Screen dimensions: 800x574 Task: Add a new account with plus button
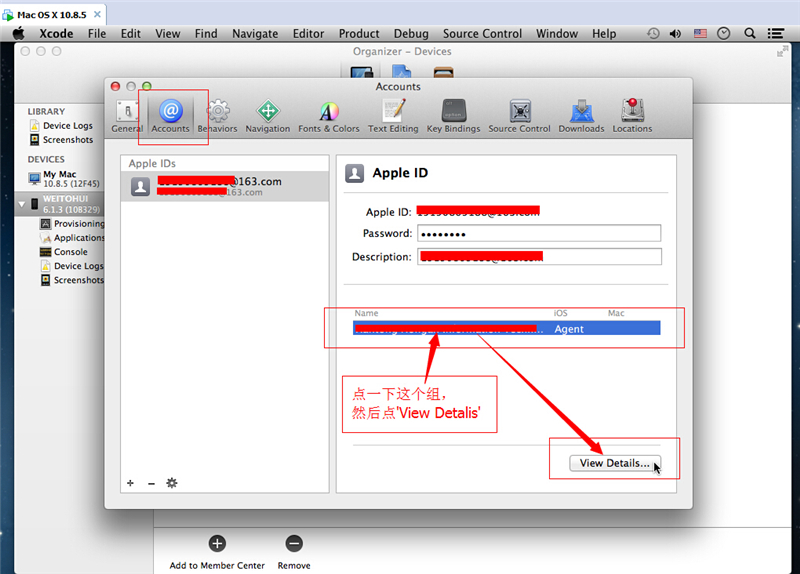131,483
